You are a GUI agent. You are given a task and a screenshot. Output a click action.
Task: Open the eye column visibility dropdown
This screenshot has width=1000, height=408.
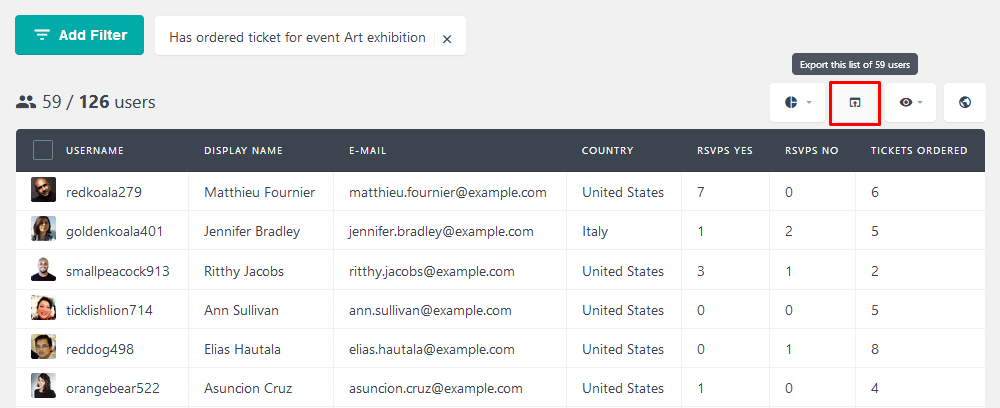pyautogui.click(x=910, y=103)
